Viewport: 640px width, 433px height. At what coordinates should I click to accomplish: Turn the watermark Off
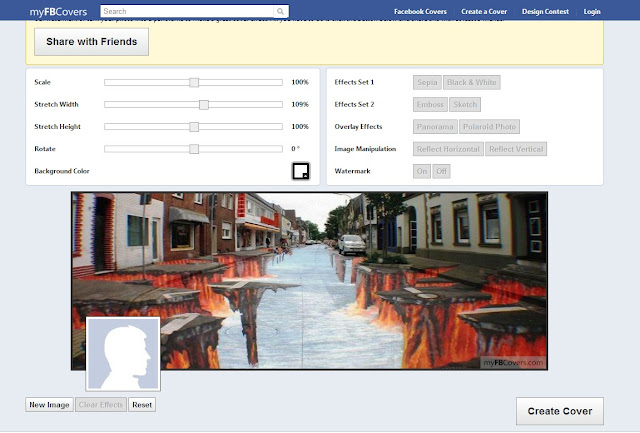(441, 171)
